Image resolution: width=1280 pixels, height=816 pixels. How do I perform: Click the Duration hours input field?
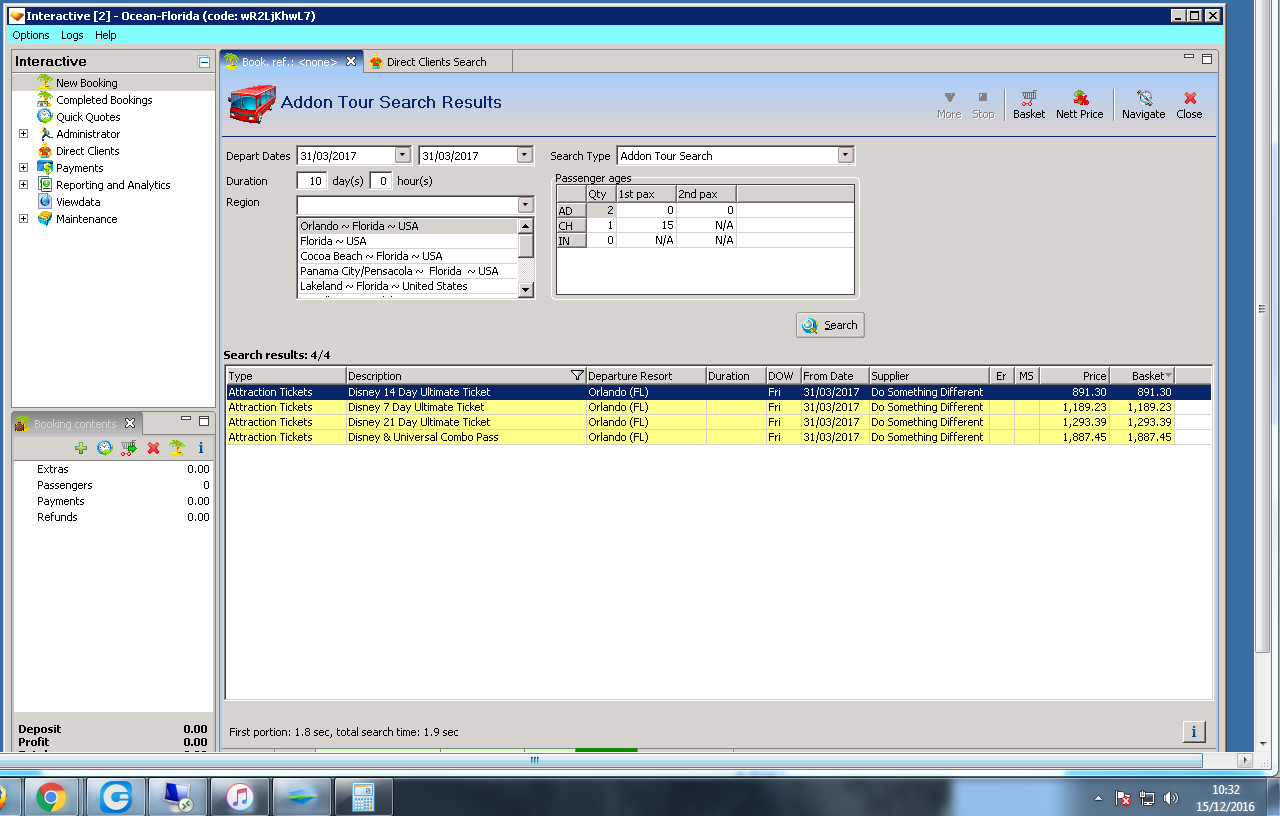click(380, 181)
